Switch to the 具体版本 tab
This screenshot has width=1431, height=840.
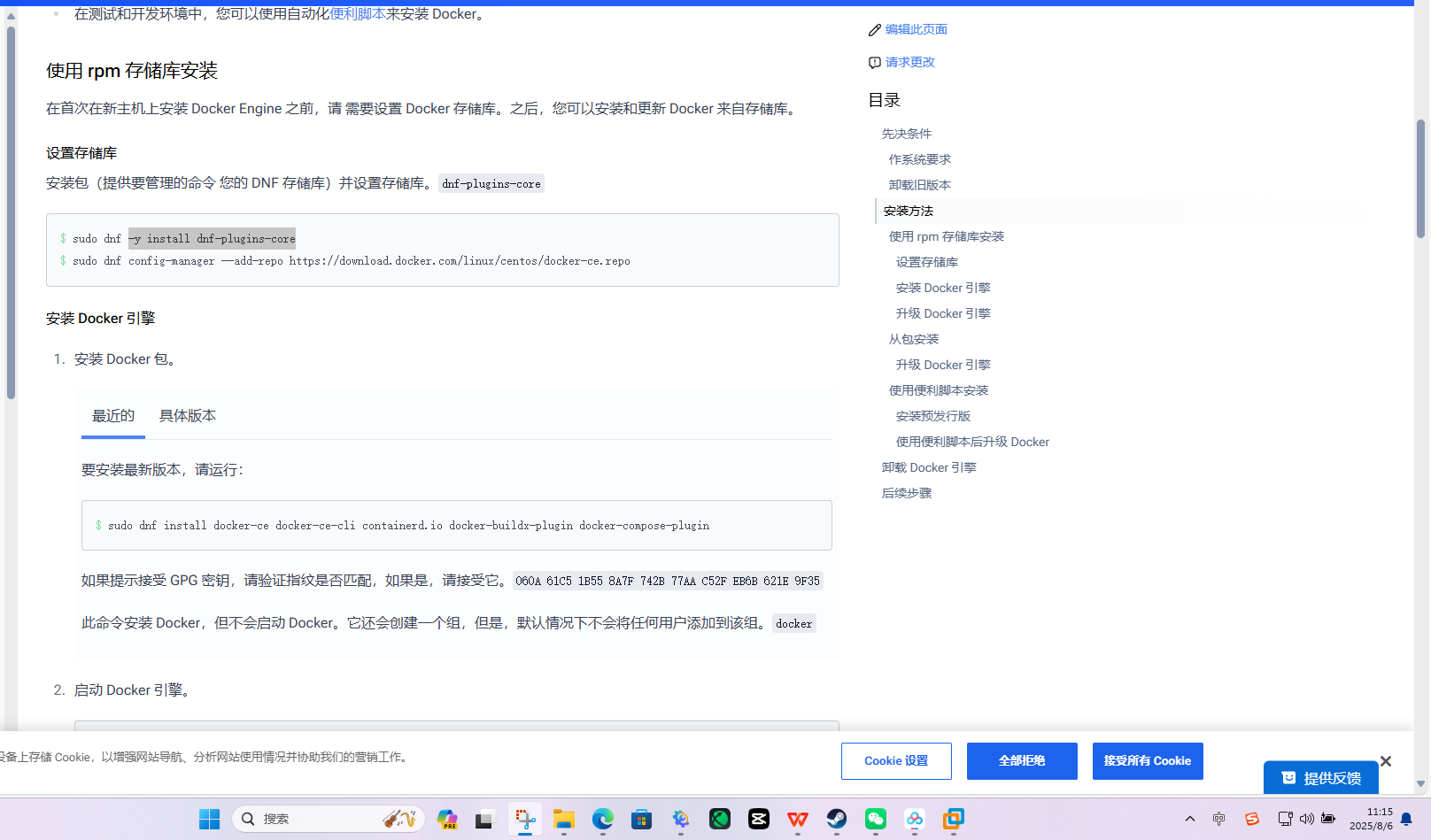[188, 416]
